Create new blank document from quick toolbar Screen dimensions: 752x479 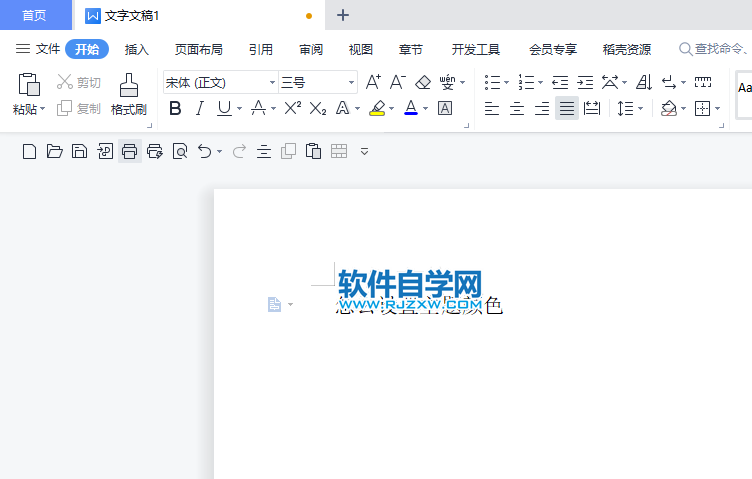[29, 152]
